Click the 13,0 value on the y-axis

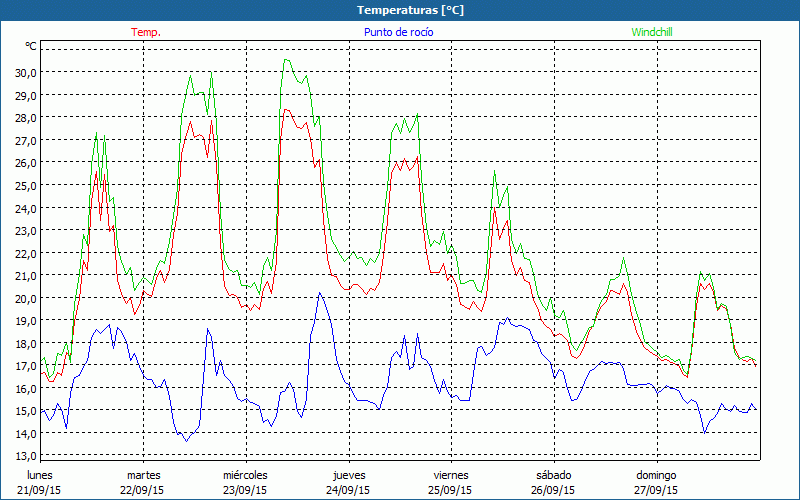pyautogui.click(x=25, y=456)
